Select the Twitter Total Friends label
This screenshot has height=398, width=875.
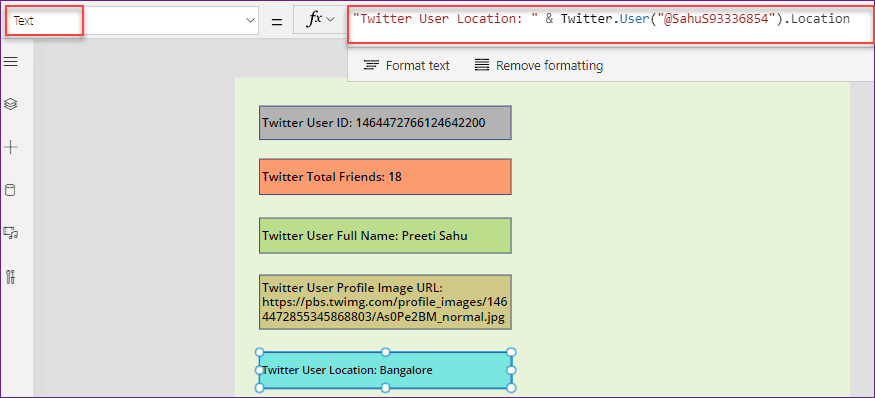tap(385, 177)
